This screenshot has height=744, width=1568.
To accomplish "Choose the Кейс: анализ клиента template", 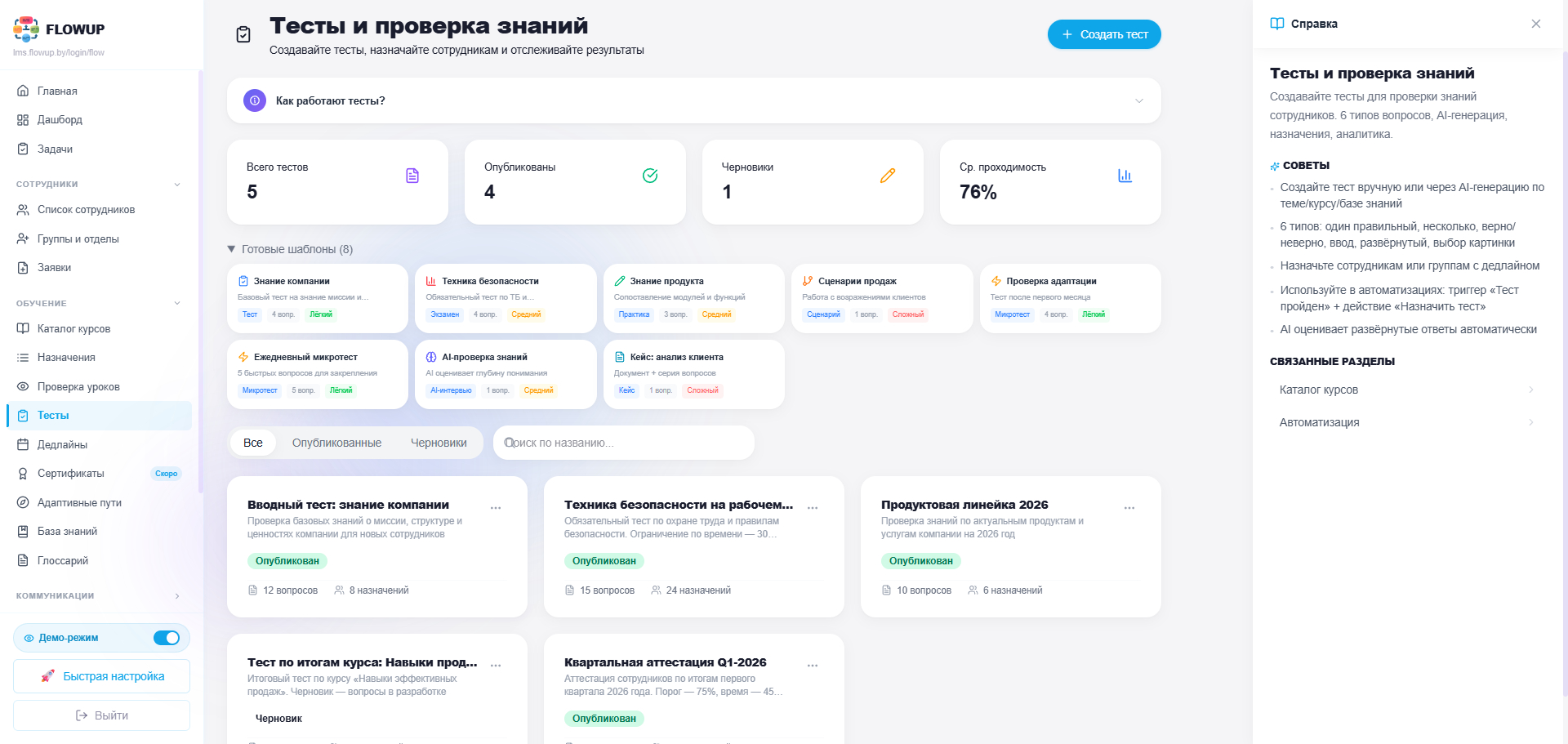I will (x=694, y=374).
